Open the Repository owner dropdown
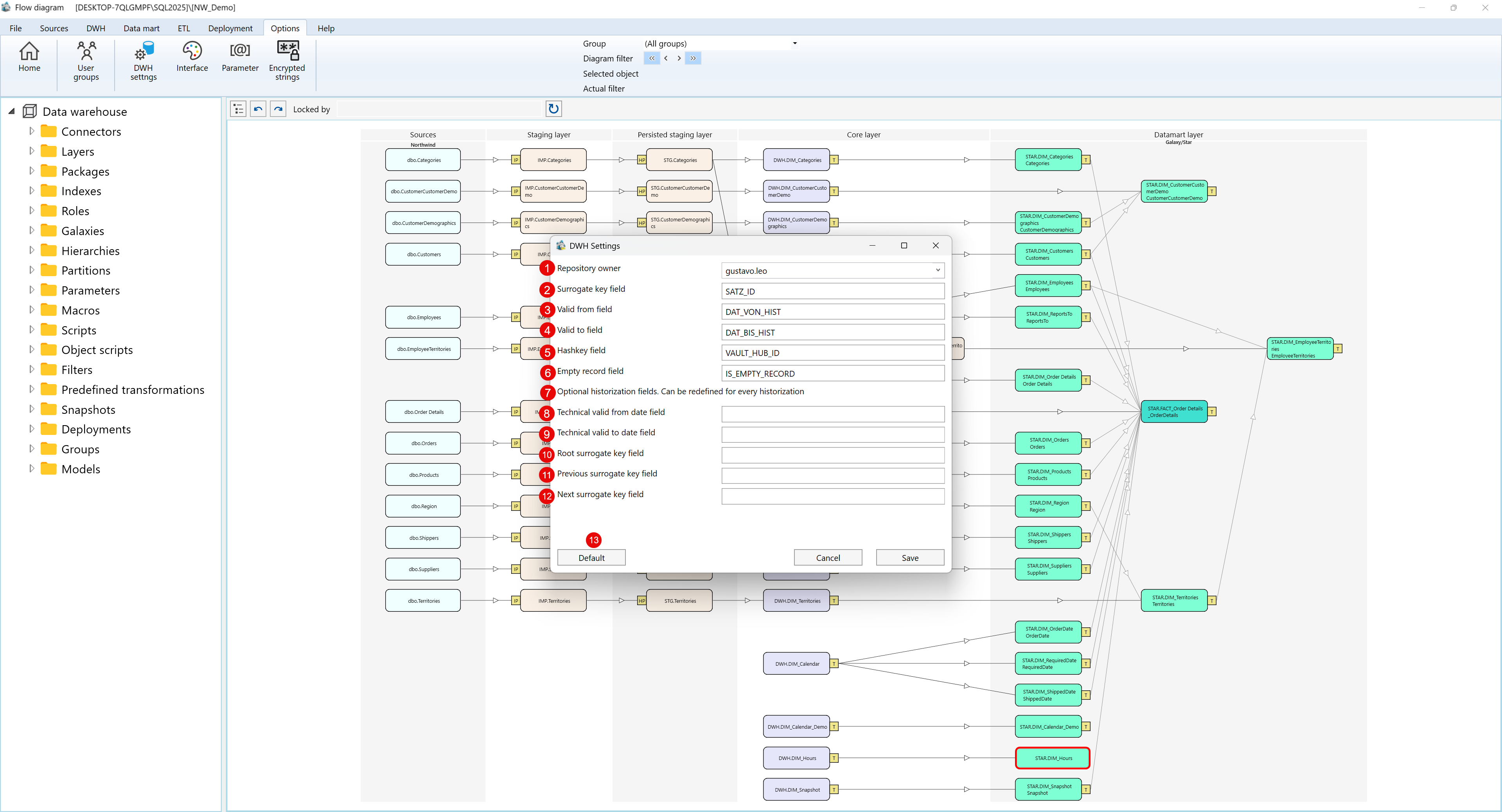 (937, 271)
